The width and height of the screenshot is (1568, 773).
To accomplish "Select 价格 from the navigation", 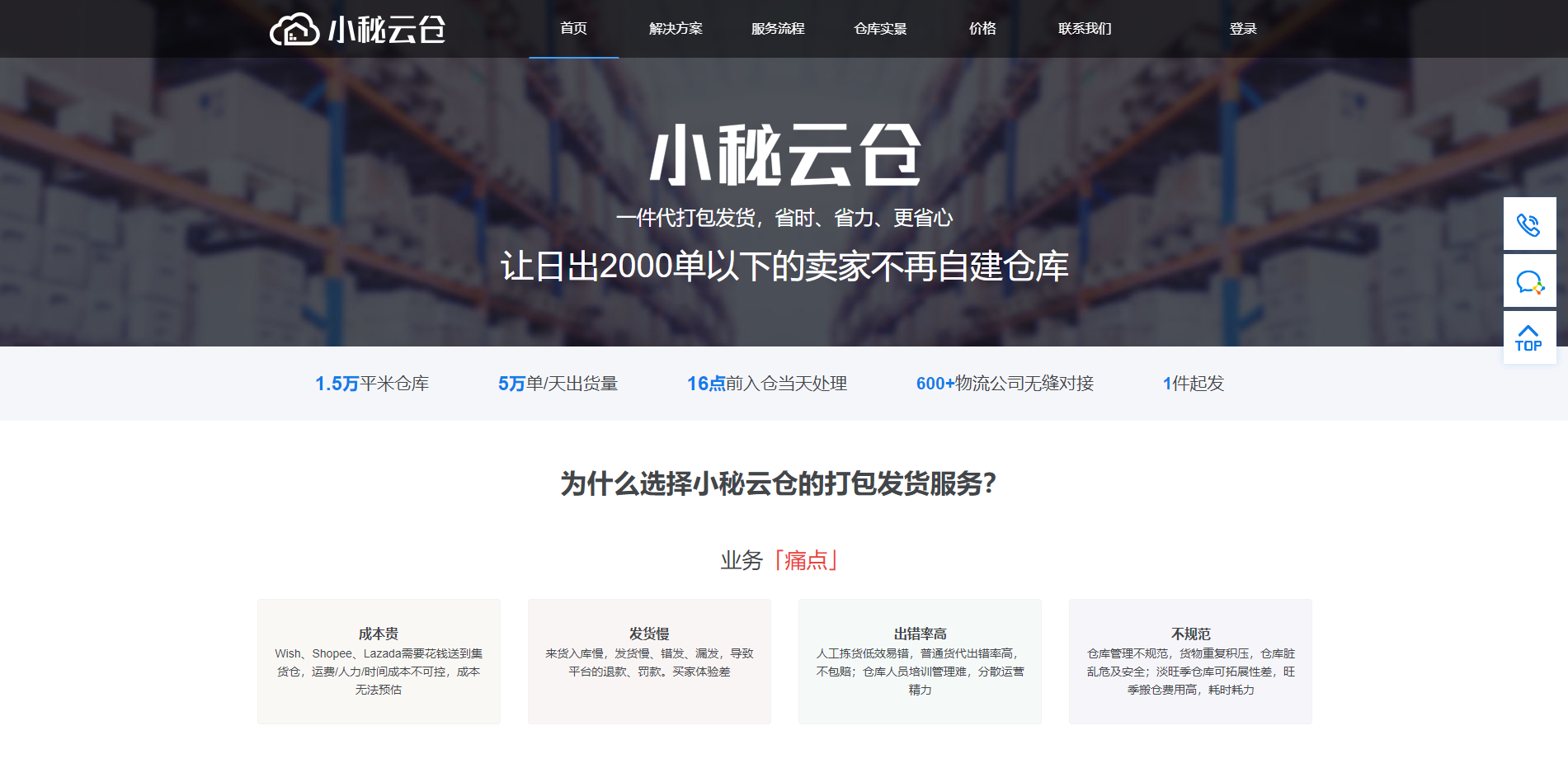I will [x=982, y=28].
